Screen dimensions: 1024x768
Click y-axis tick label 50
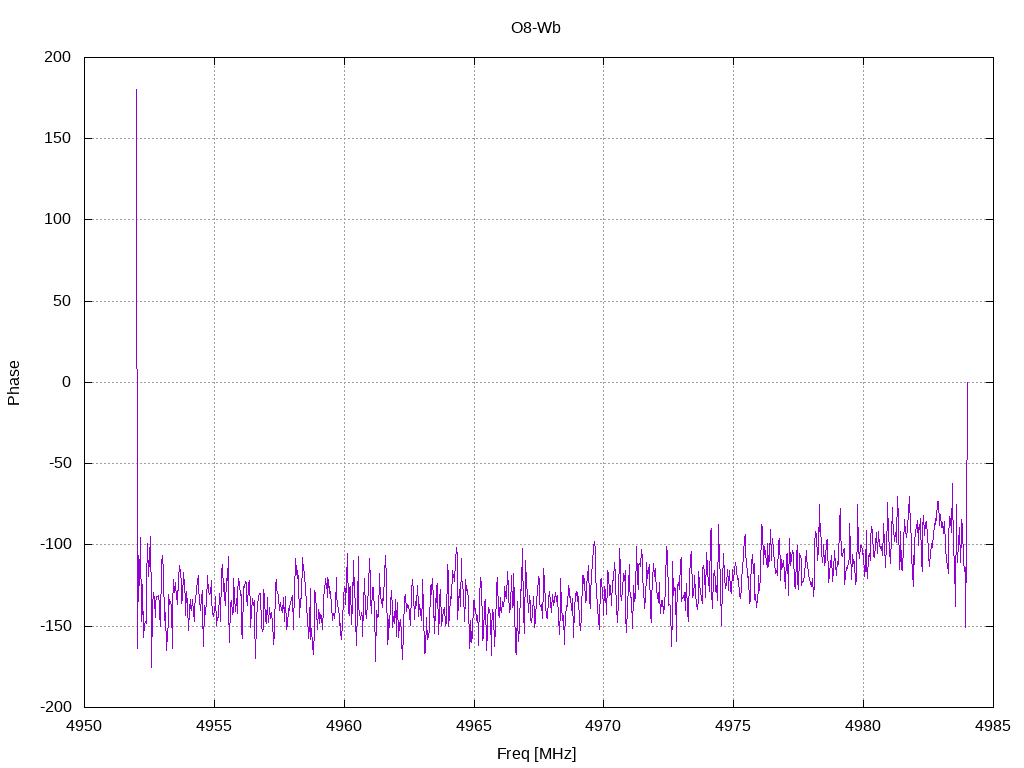point(62,301)
